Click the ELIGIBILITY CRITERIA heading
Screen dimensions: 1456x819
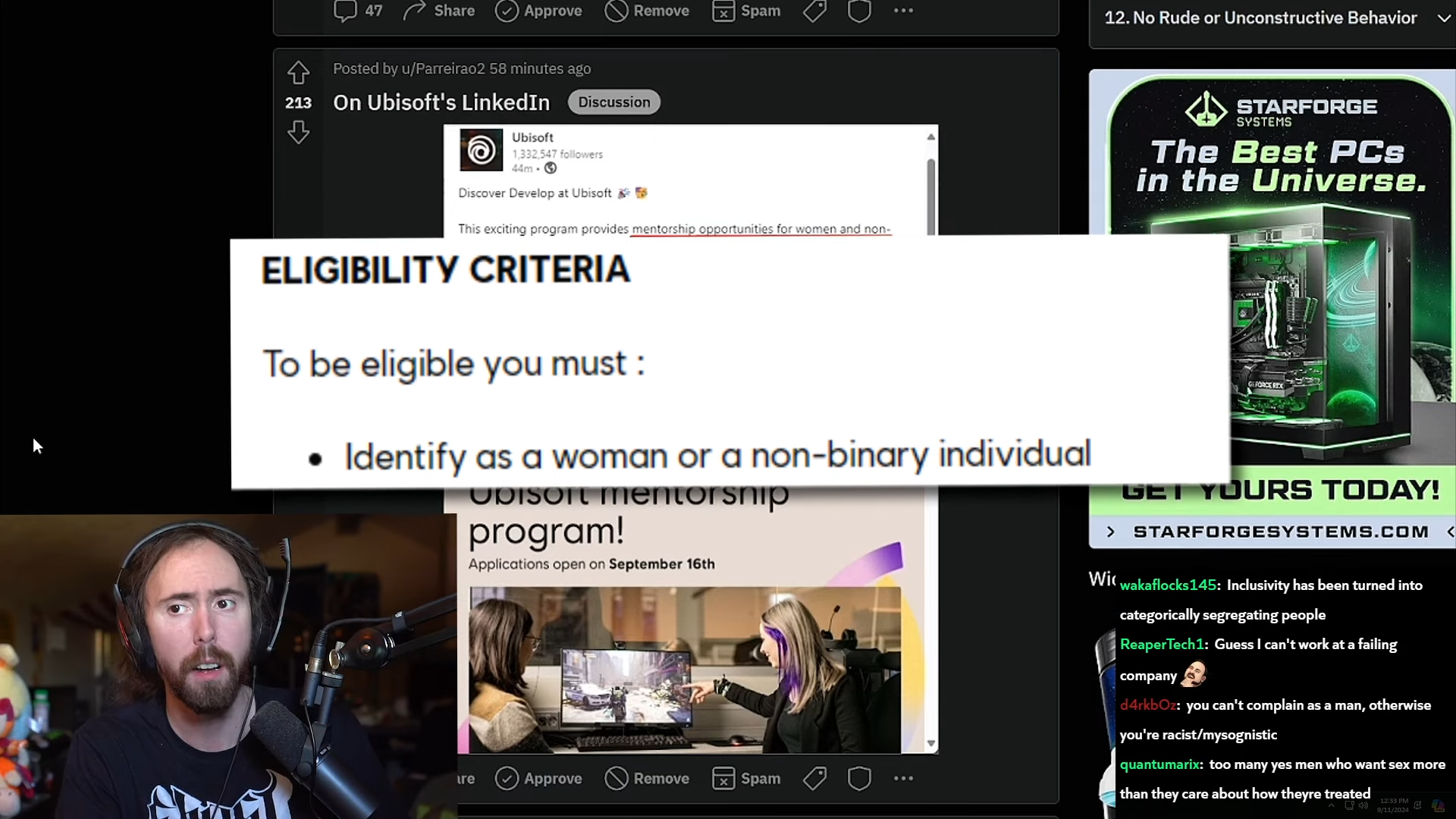(x=445, y=270)
